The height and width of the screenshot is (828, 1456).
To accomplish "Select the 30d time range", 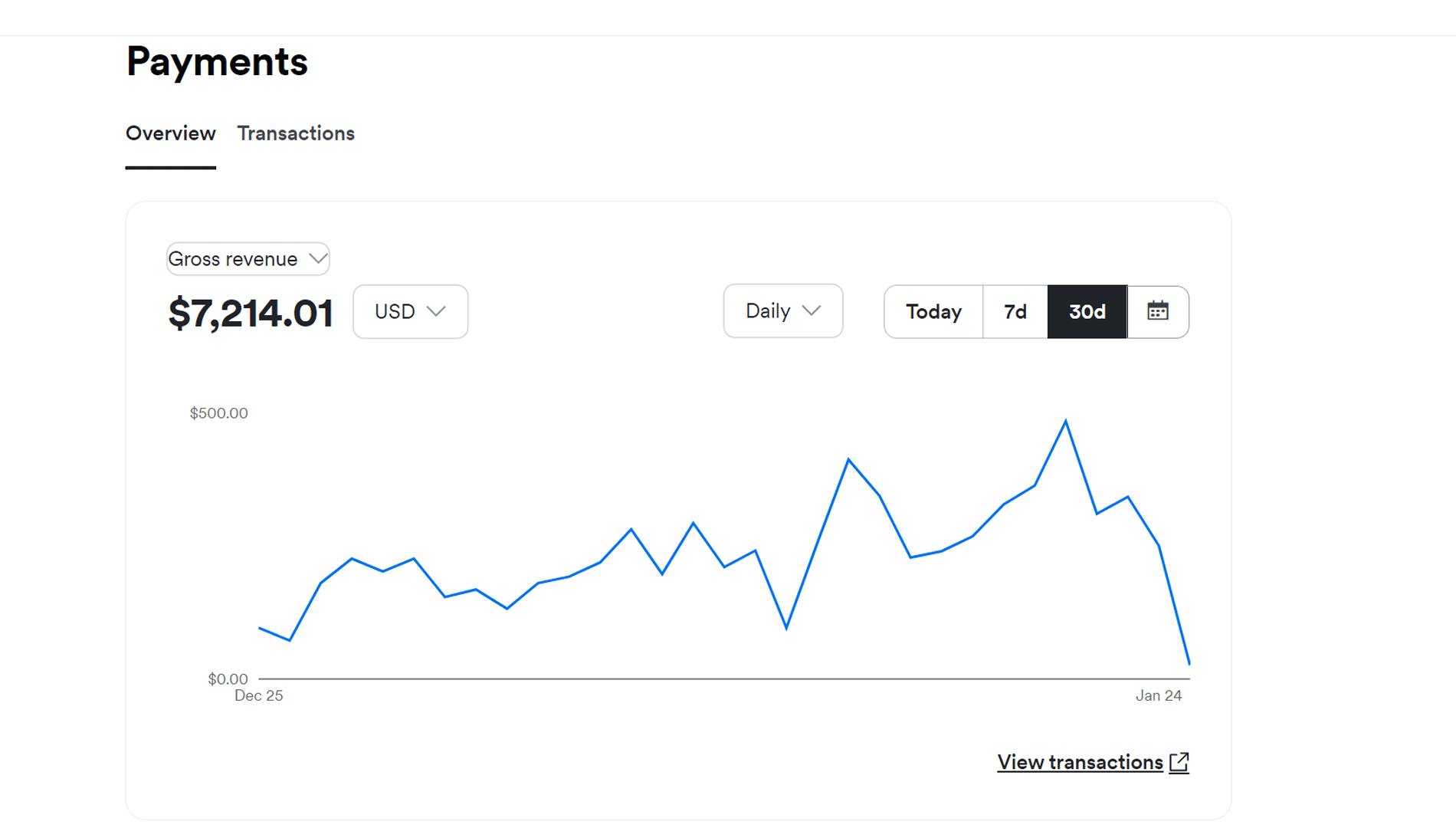I will click(1087, 311).
